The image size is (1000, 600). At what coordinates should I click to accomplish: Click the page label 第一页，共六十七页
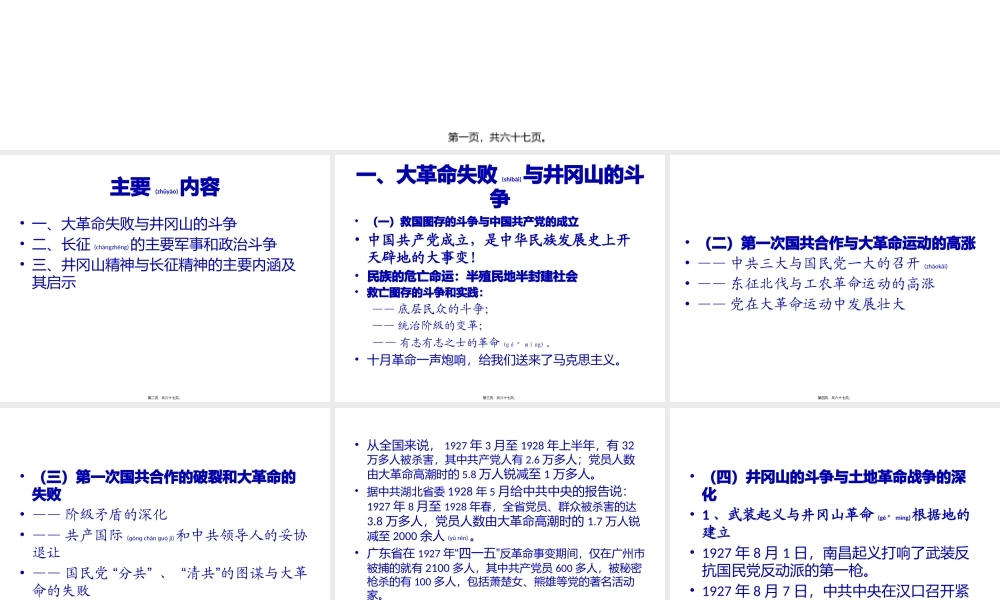[497, 137]
